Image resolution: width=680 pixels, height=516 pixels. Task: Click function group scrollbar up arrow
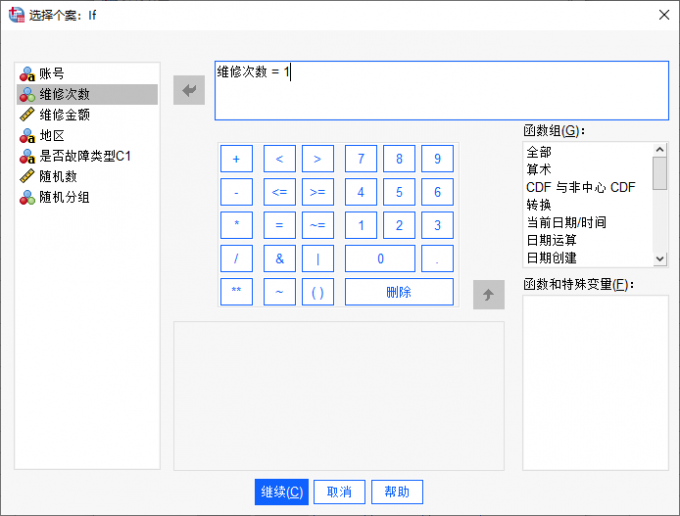coord(660,150)
